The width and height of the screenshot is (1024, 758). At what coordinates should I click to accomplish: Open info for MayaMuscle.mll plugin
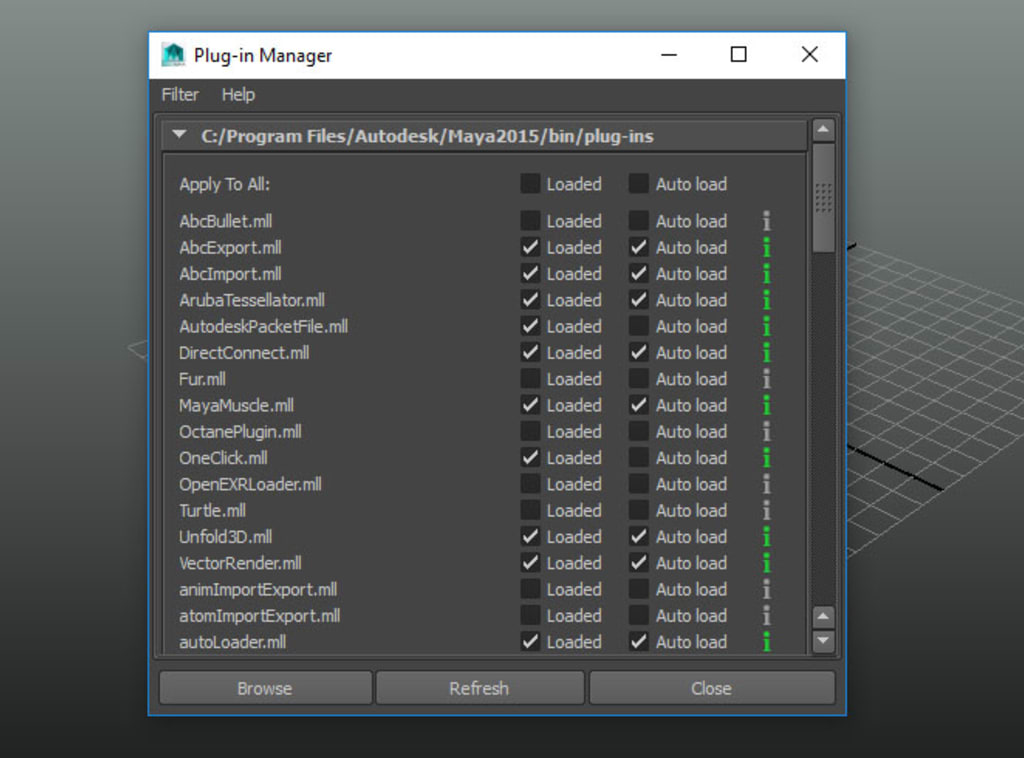[766, 405]
